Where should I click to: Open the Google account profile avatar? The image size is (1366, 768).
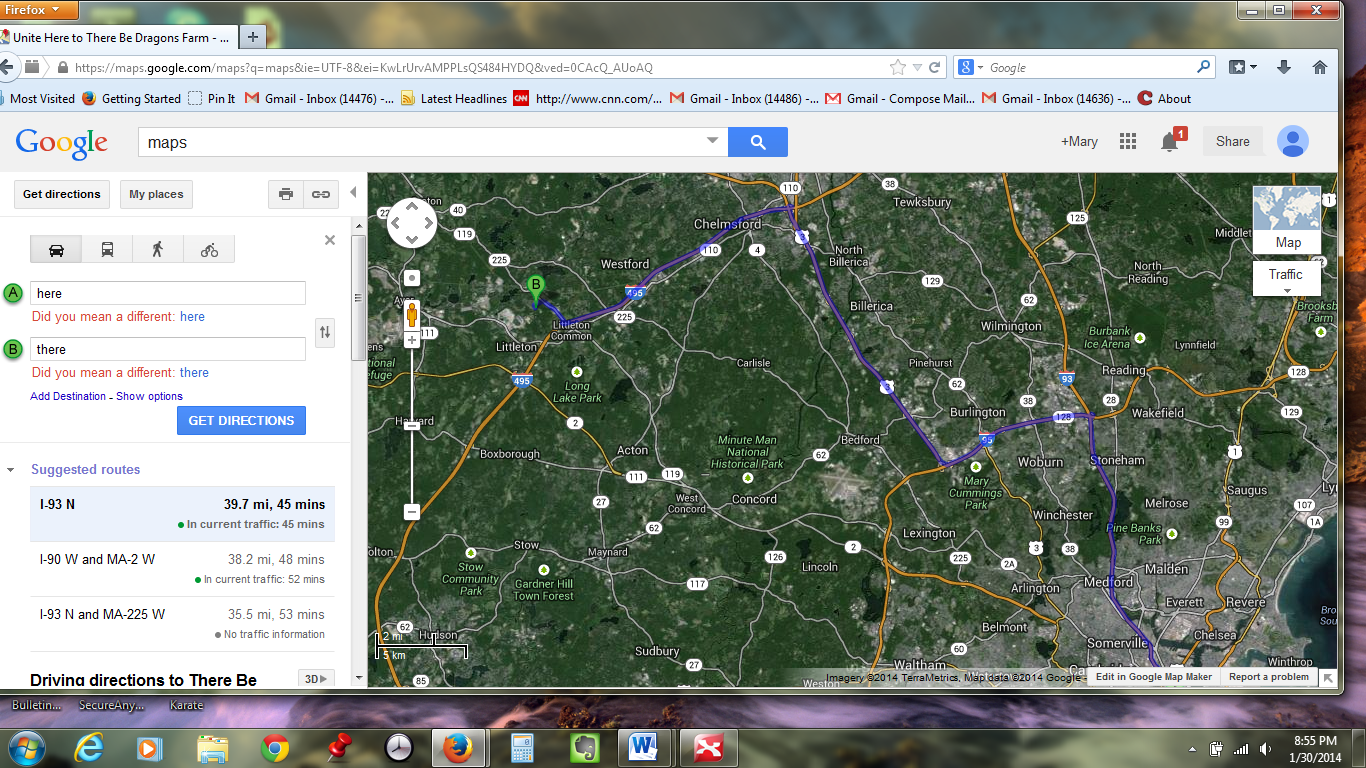click(x=1293, y=142)
